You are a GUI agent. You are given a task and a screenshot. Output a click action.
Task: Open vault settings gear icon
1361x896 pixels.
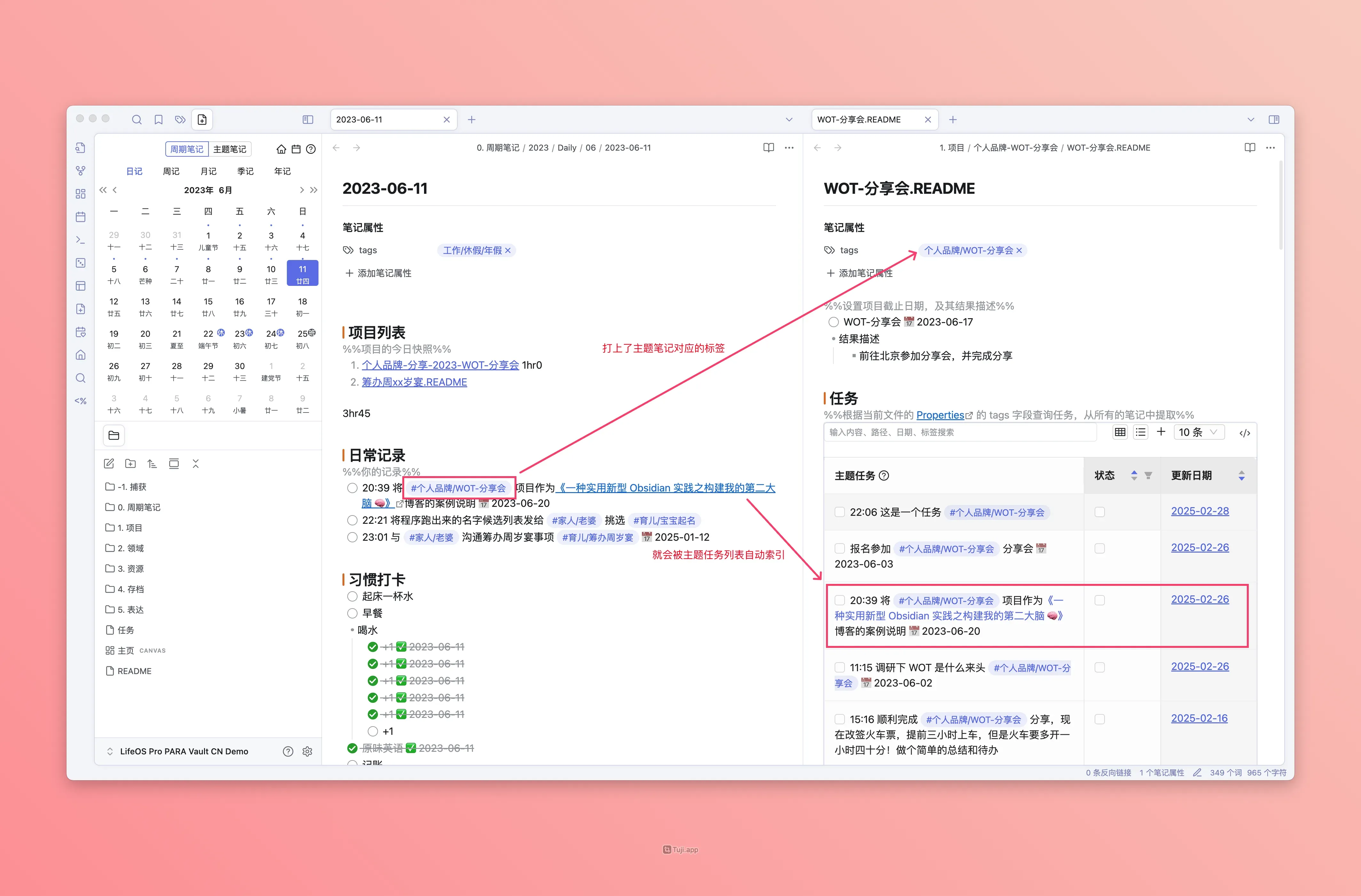coord(307,751)
